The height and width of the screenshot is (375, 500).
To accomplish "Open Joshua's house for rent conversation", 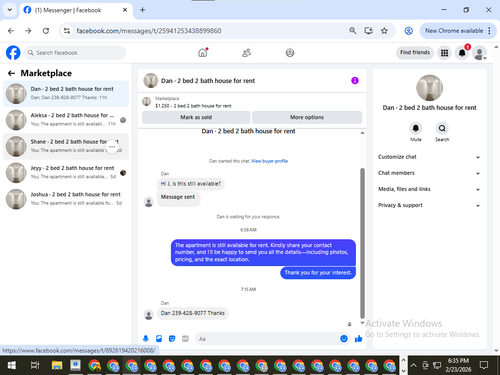I will pos(66,199).
